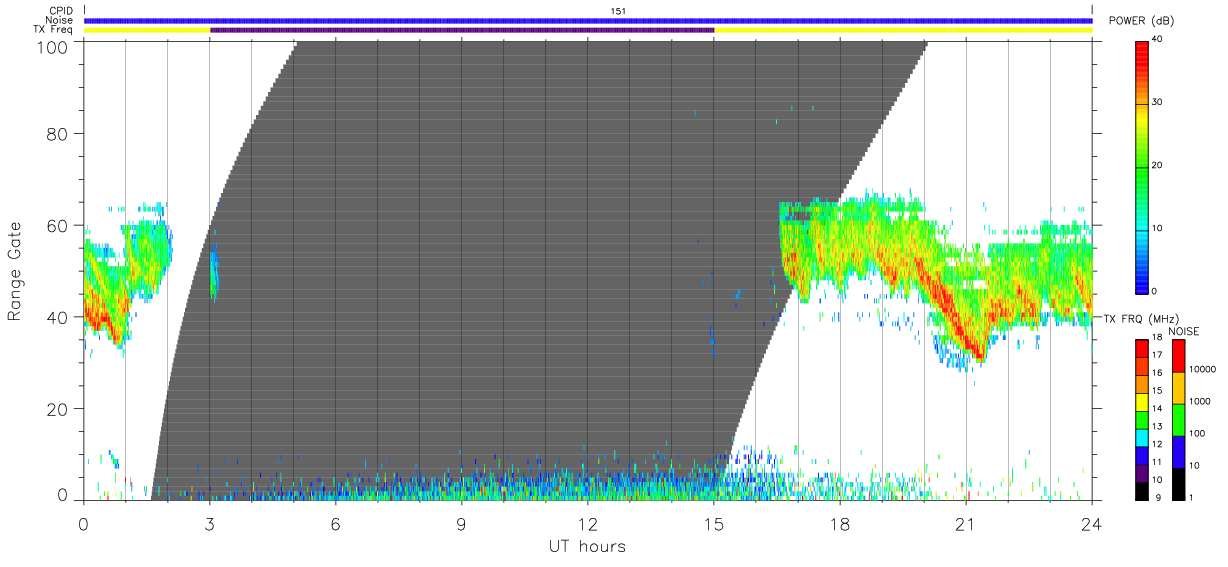Click the TX FRQ (MHz) legend title
Viewport: 1228px width, 567px height.
pyautogui.click(x=1139, y=318)
